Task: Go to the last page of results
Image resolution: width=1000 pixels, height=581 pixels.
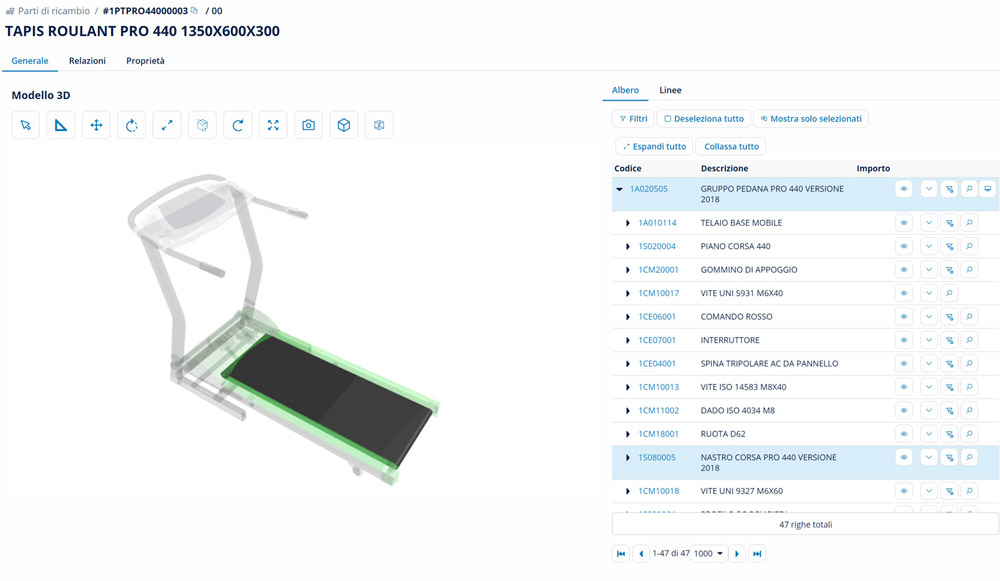Action: [757, 554]
